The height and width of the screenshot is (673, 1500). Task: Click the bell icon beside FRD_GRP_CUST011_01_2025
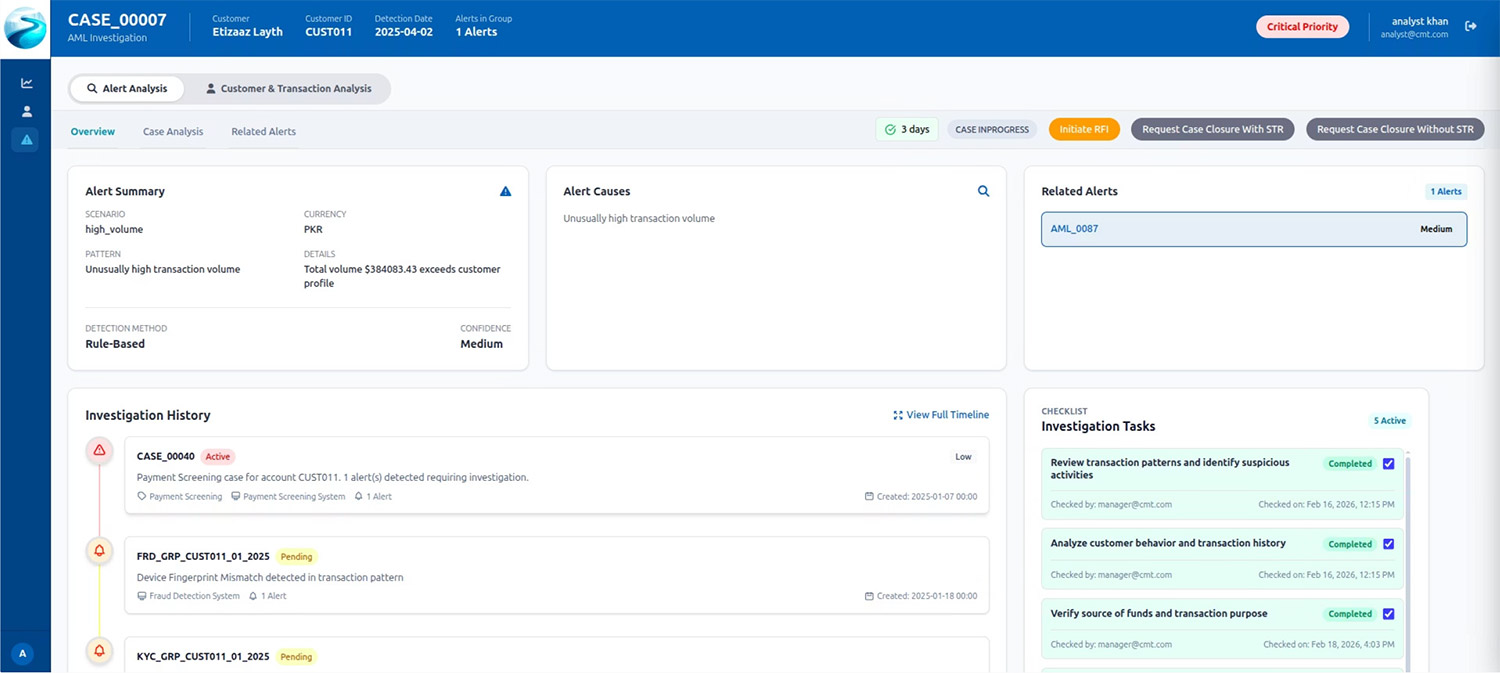pos(99,550)
